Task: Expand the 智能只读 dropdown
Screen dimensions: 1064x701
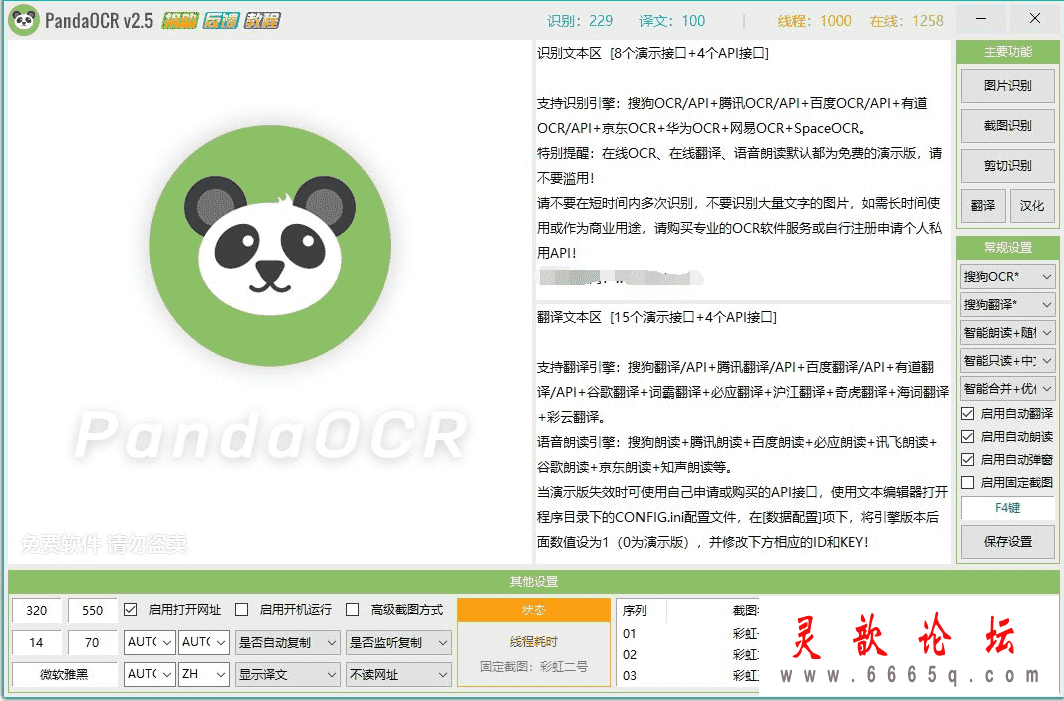Action: point(1007,360)
